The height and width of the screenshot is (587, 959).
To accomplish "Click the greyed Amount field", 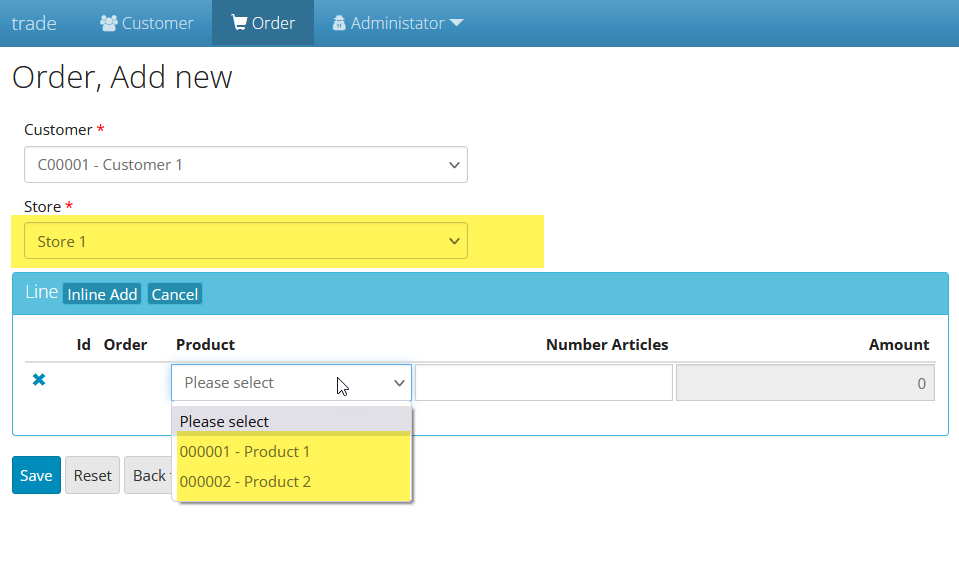I will (805, 383).
